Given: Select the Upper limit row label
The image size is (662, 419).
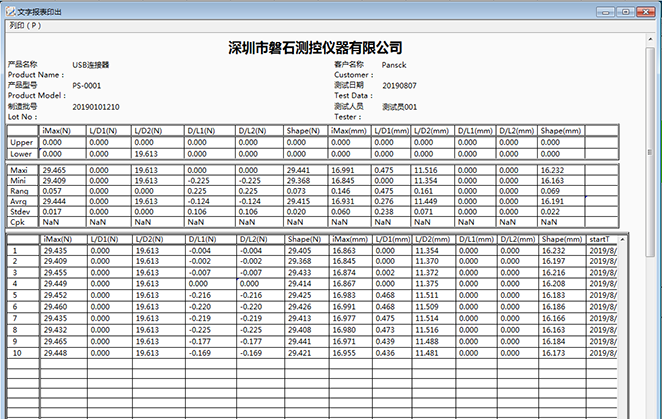Looking at the screenshot, I should click(22, 143).
